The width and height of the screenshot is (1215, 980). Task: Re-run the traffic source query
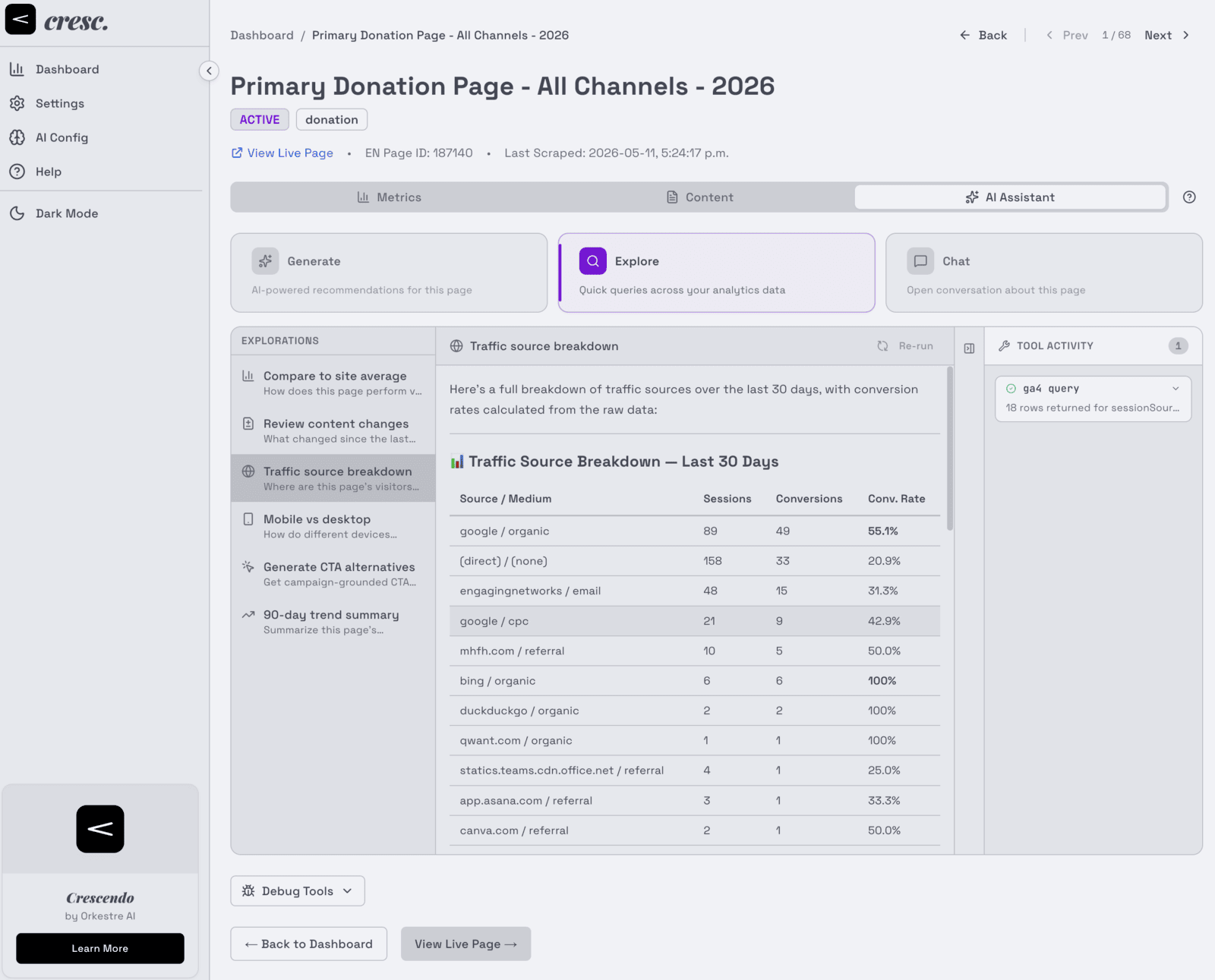point(905,346)
